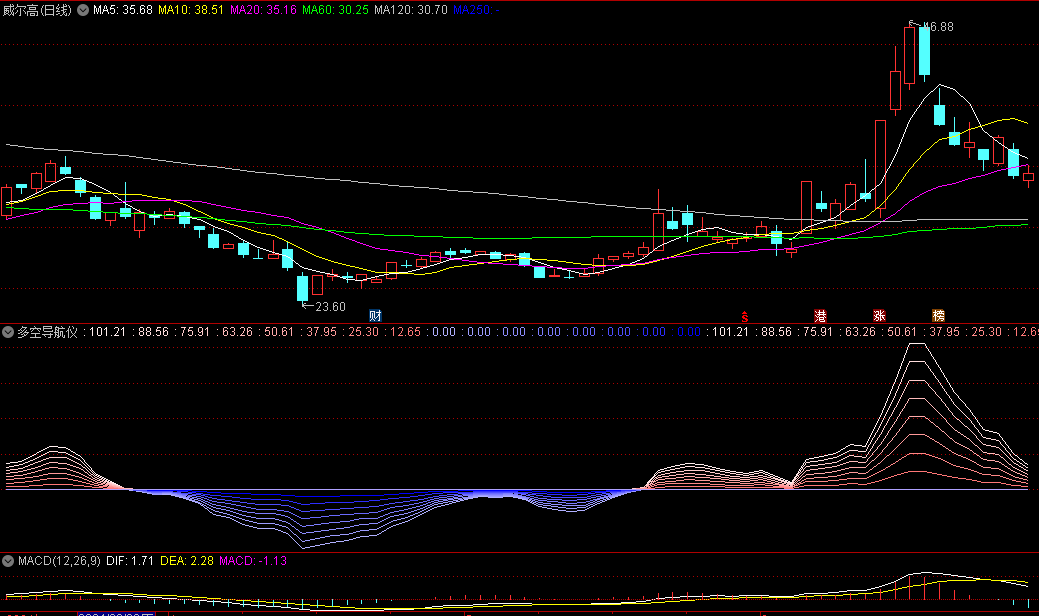Select the MA5: 35.68 label
This screenshot has width=1039, height=616.
pos(122,10)
